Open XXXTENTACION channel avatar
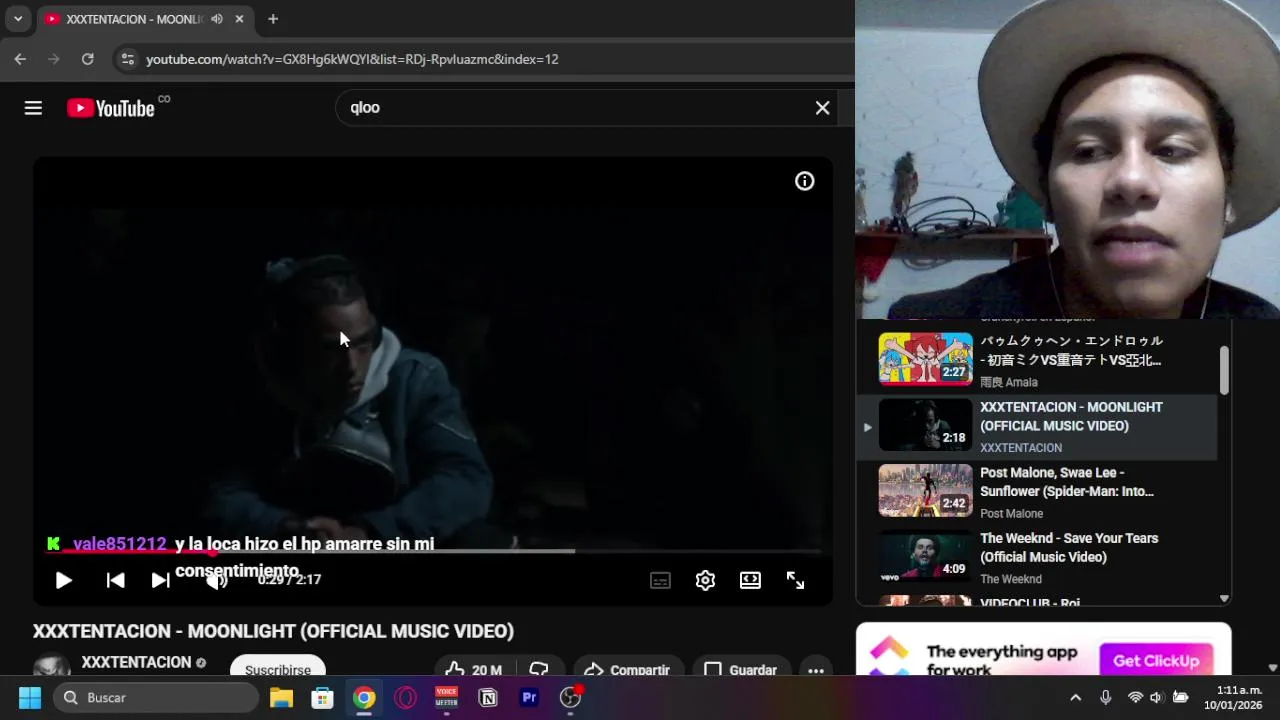The image size is (1280, 720). click(52, 667)
